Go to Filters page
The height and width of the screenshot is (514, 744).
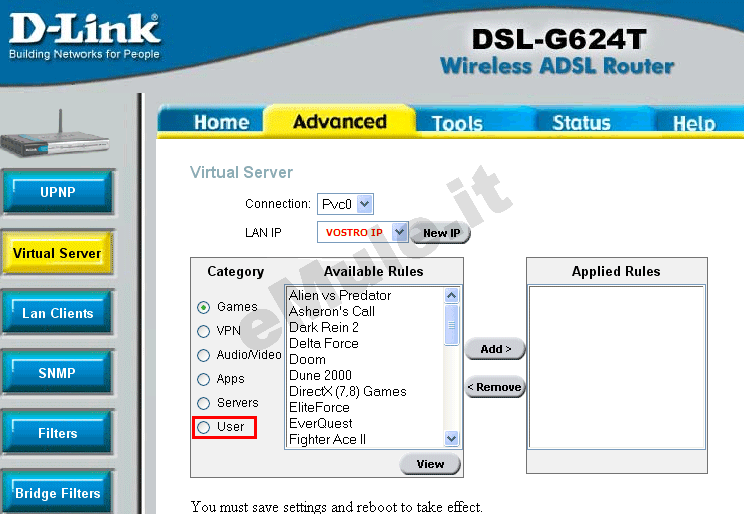(58, 433)
